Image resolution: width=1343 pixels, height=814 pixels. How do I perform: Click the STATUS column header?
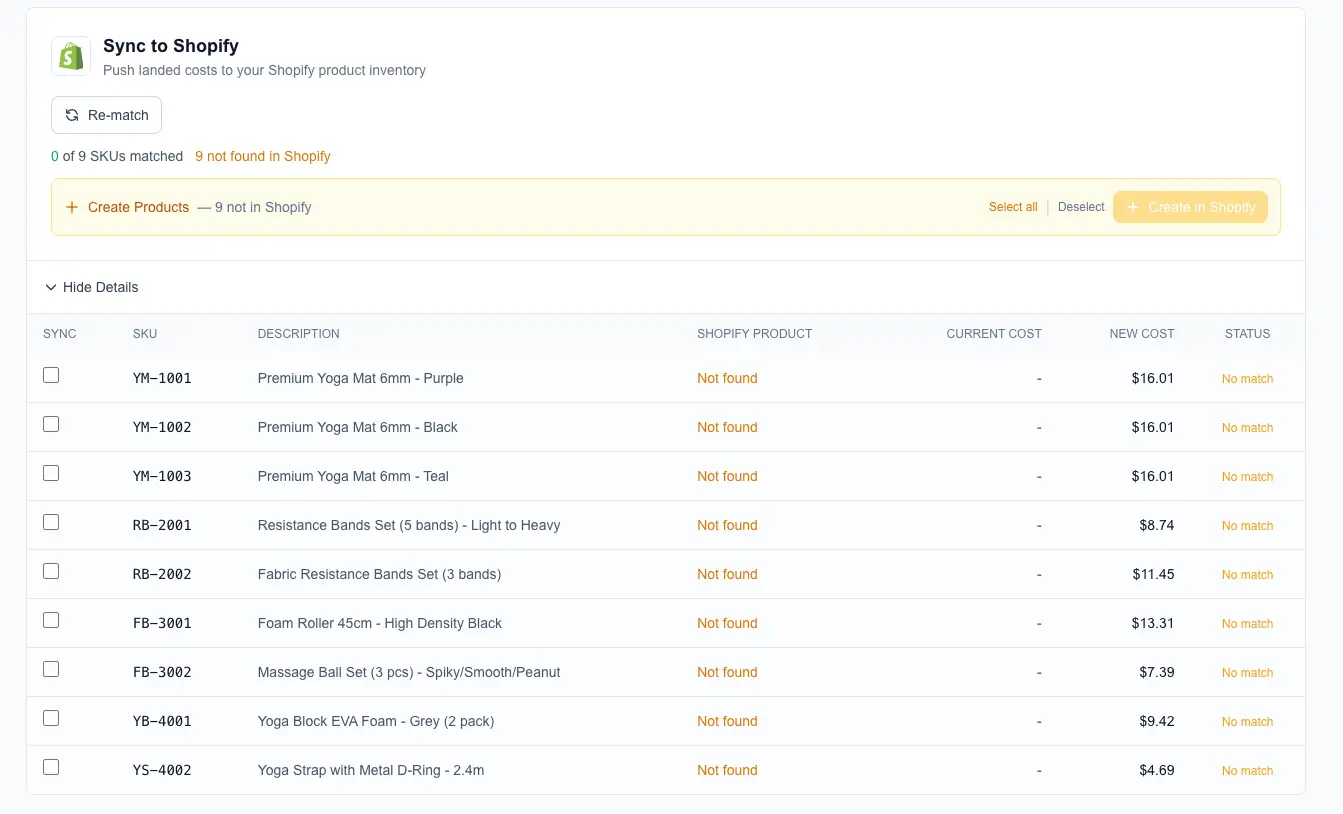click(1247, 334)
